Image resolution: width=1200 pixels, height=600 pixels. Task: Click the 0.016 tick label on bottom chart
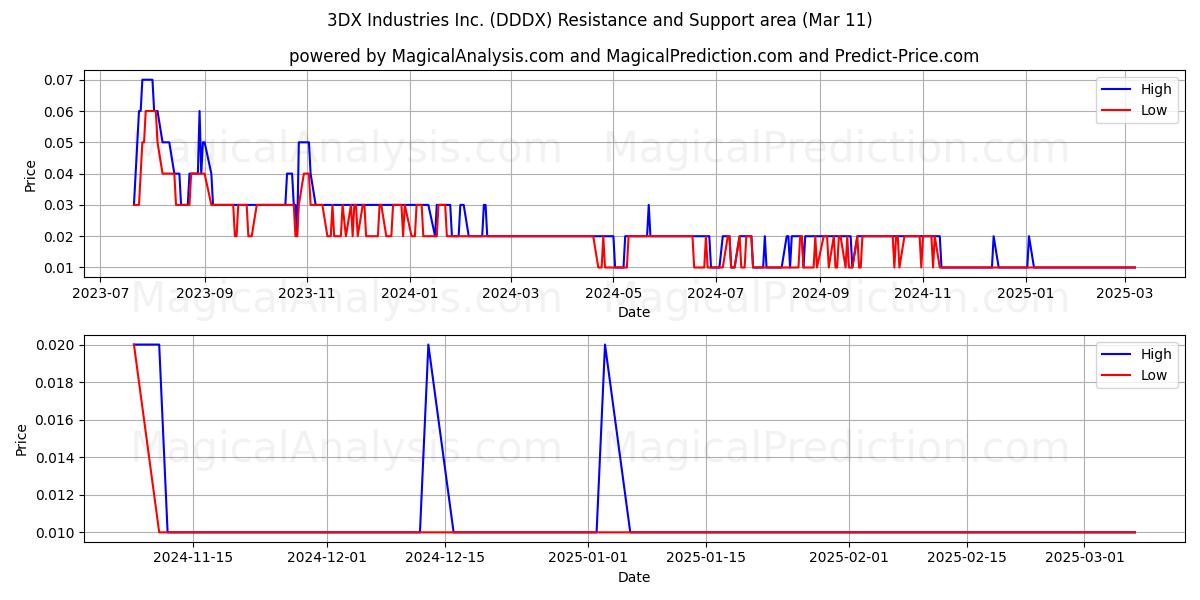click(x=57, y=420)
